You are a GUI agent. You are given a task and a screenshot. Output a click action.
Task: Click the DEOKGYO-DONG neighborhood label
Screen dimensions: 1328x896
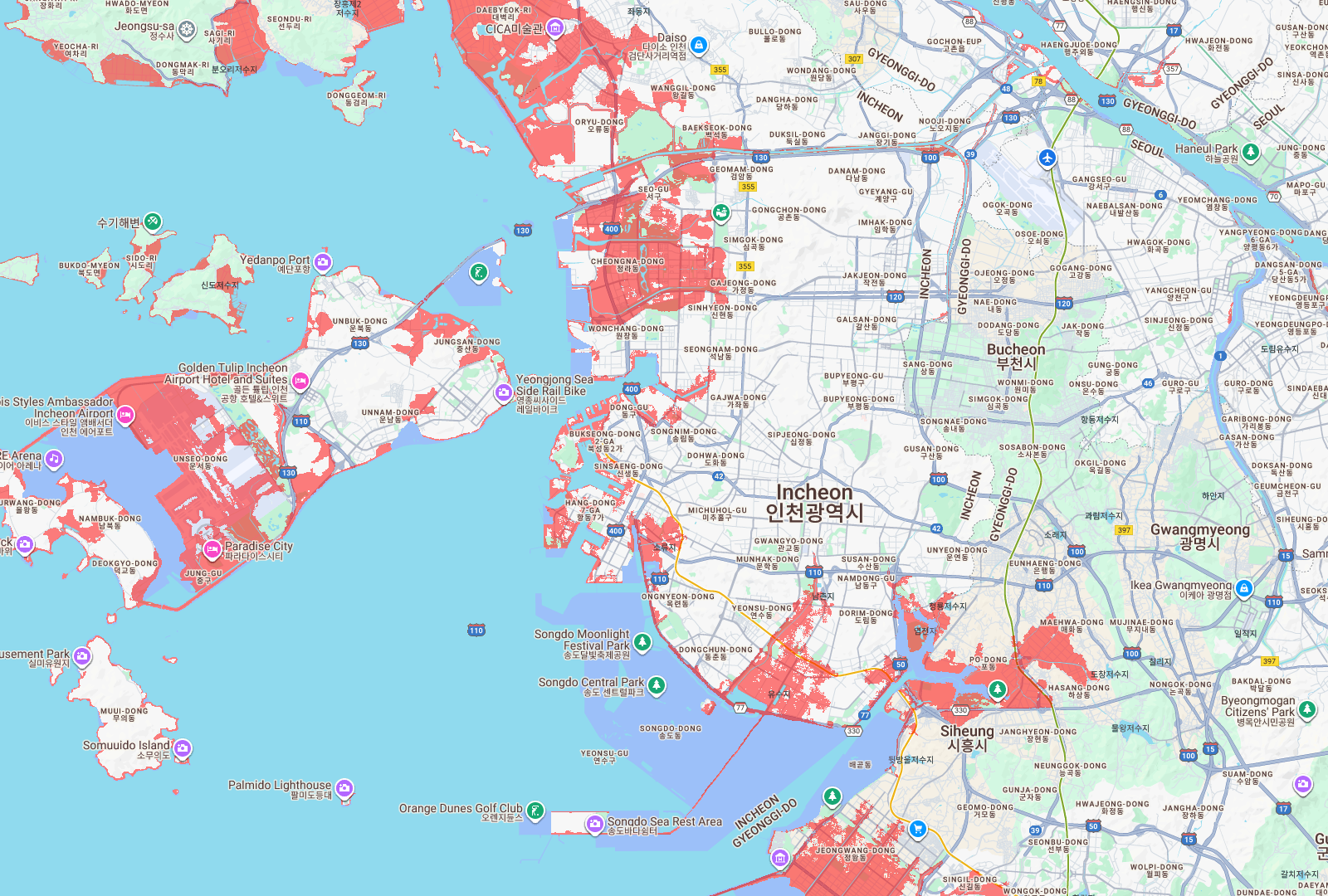click(x=124, y=567)
